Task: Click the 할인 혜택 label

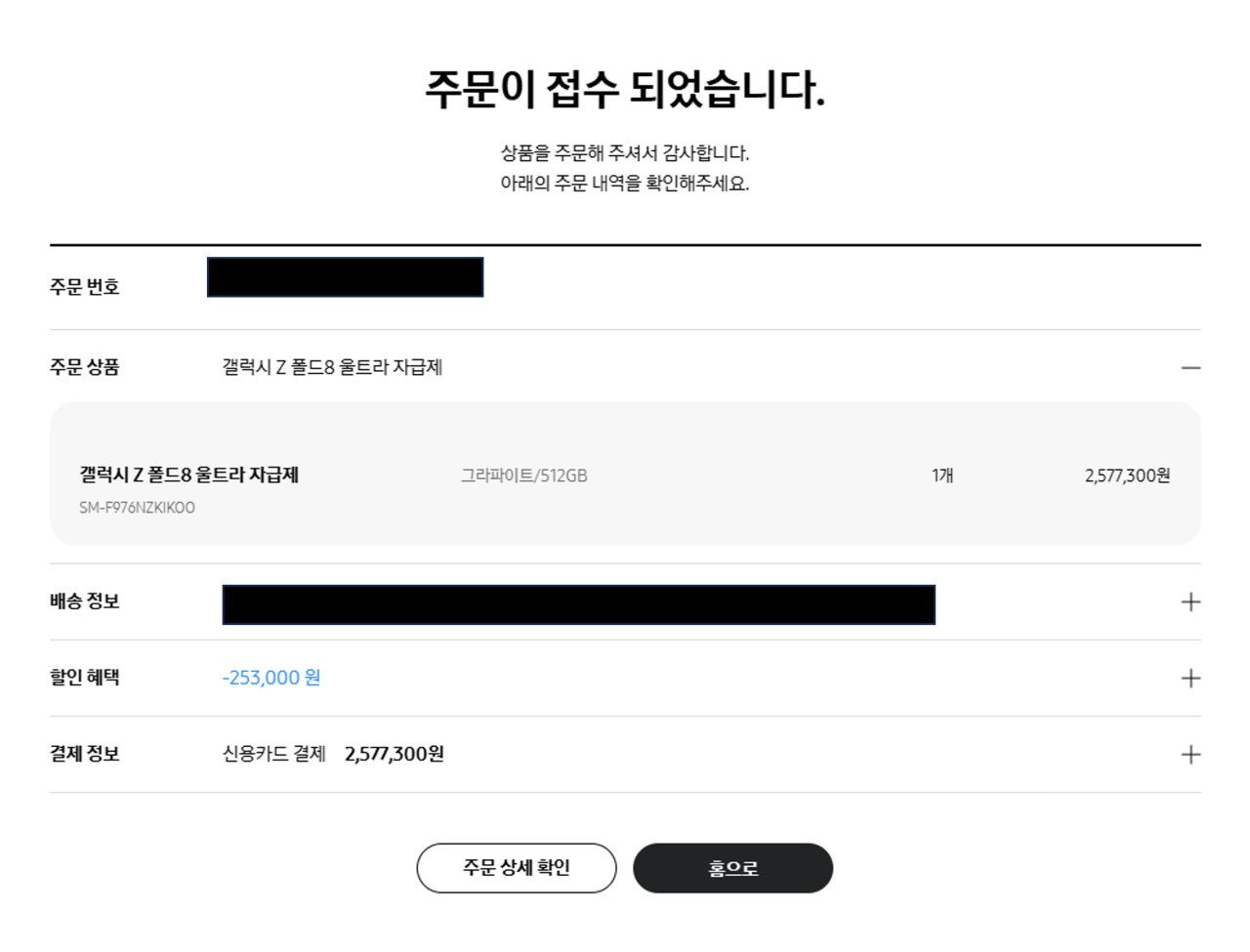Action: click(85, 678)
